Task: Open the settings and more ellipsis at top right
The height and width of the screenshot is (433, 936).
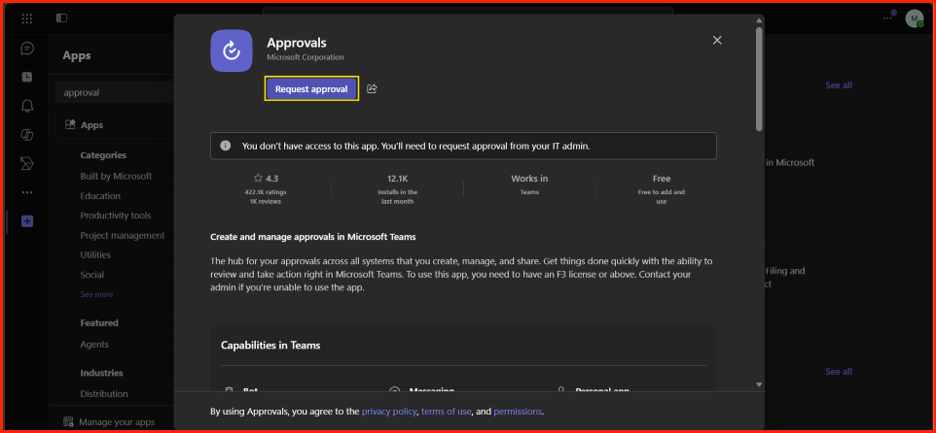Action: pos(888,18)
